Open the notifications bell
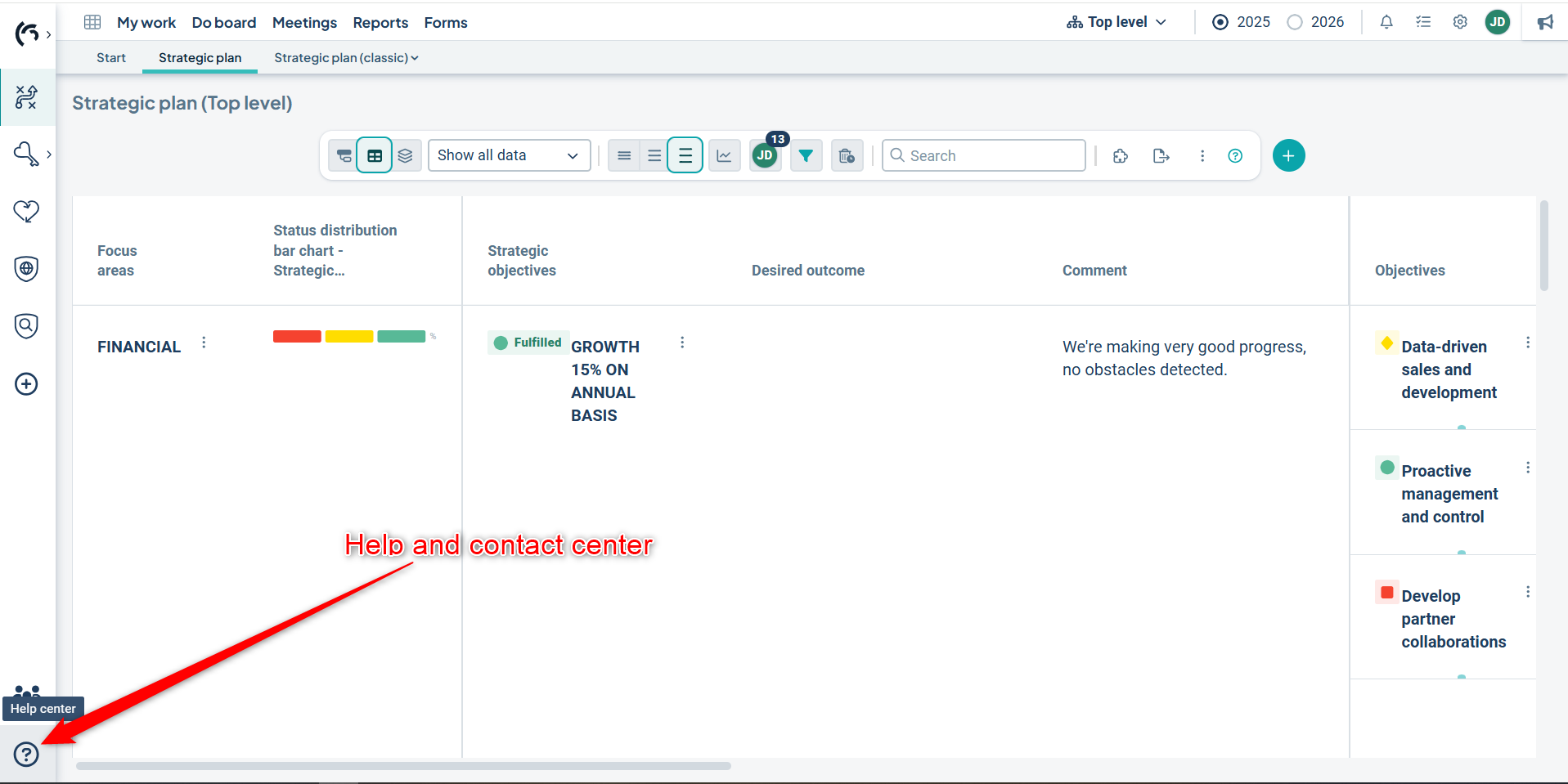Screen dimensions: 1568x784 click(x=1386, y=22)
